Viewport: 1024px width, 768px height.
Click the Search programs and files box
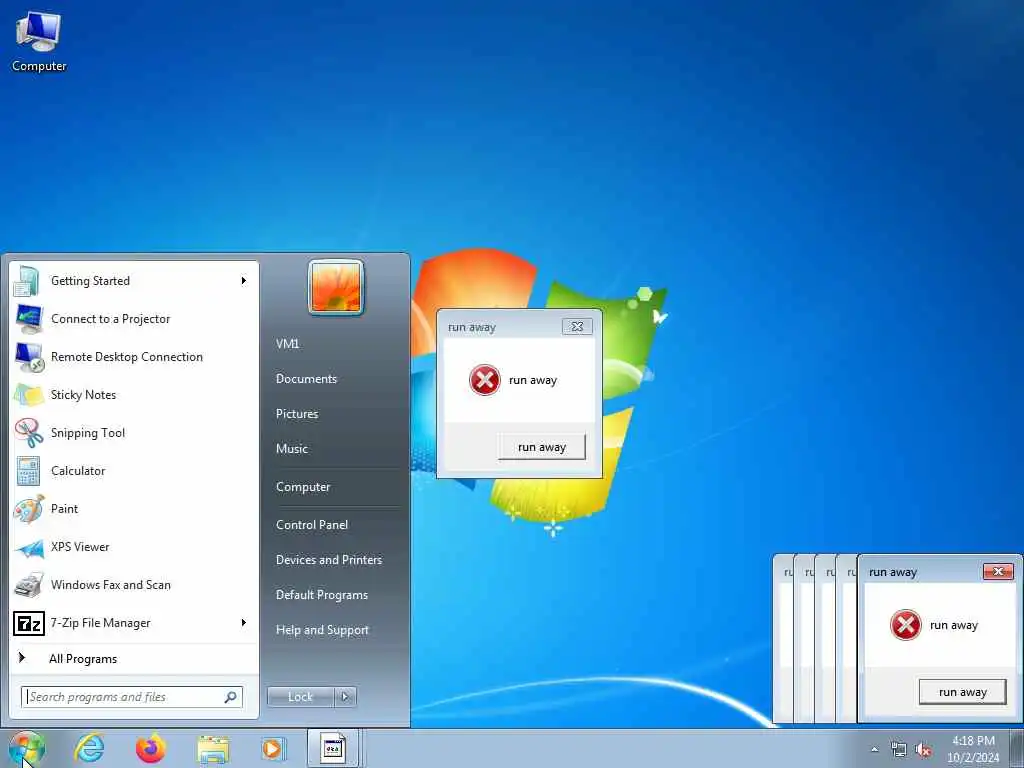[x=132, y=697]
